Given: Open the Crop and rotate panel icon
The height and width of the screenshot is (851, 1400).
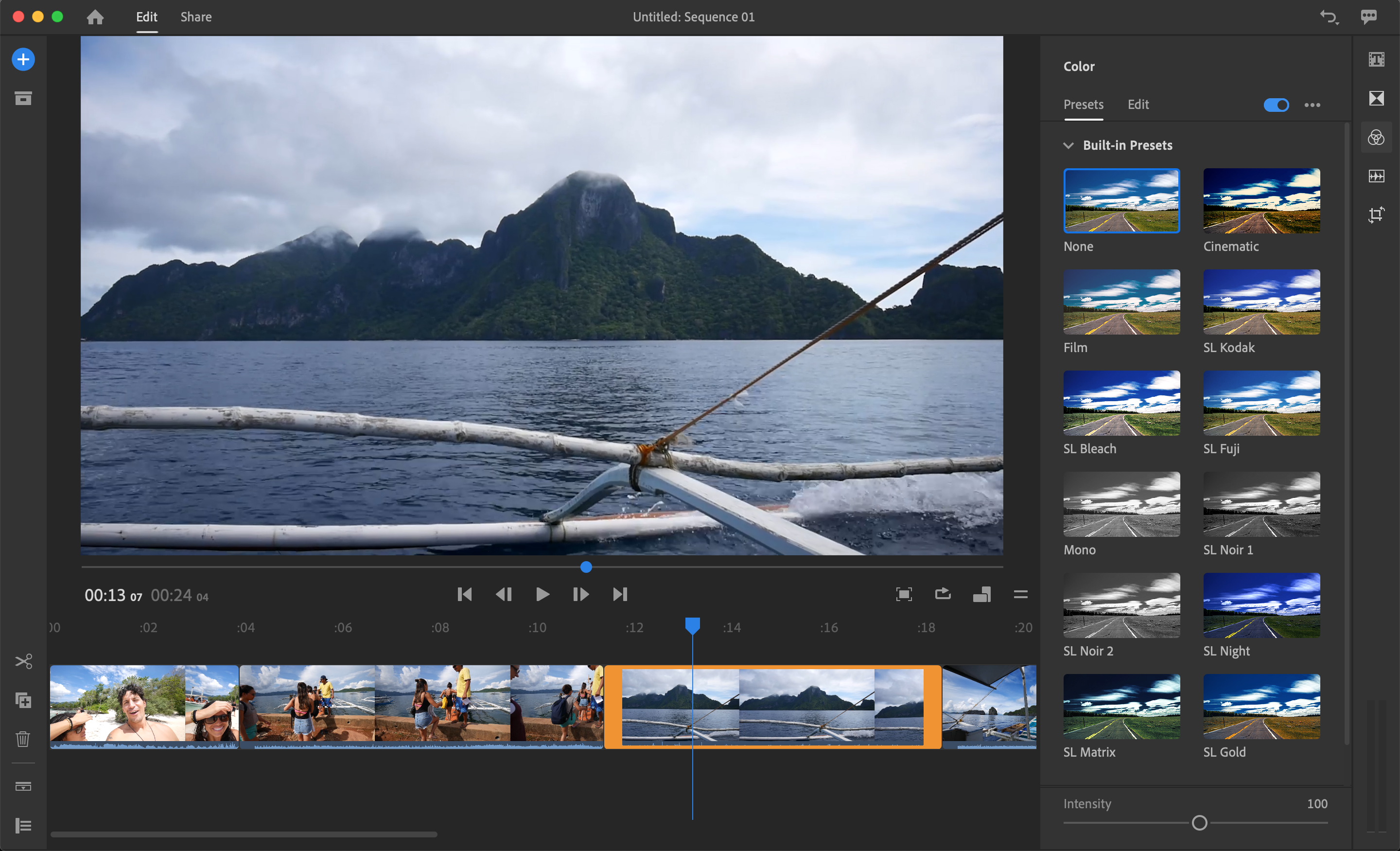Looking at the screenshot, I should click(1376, 214).
